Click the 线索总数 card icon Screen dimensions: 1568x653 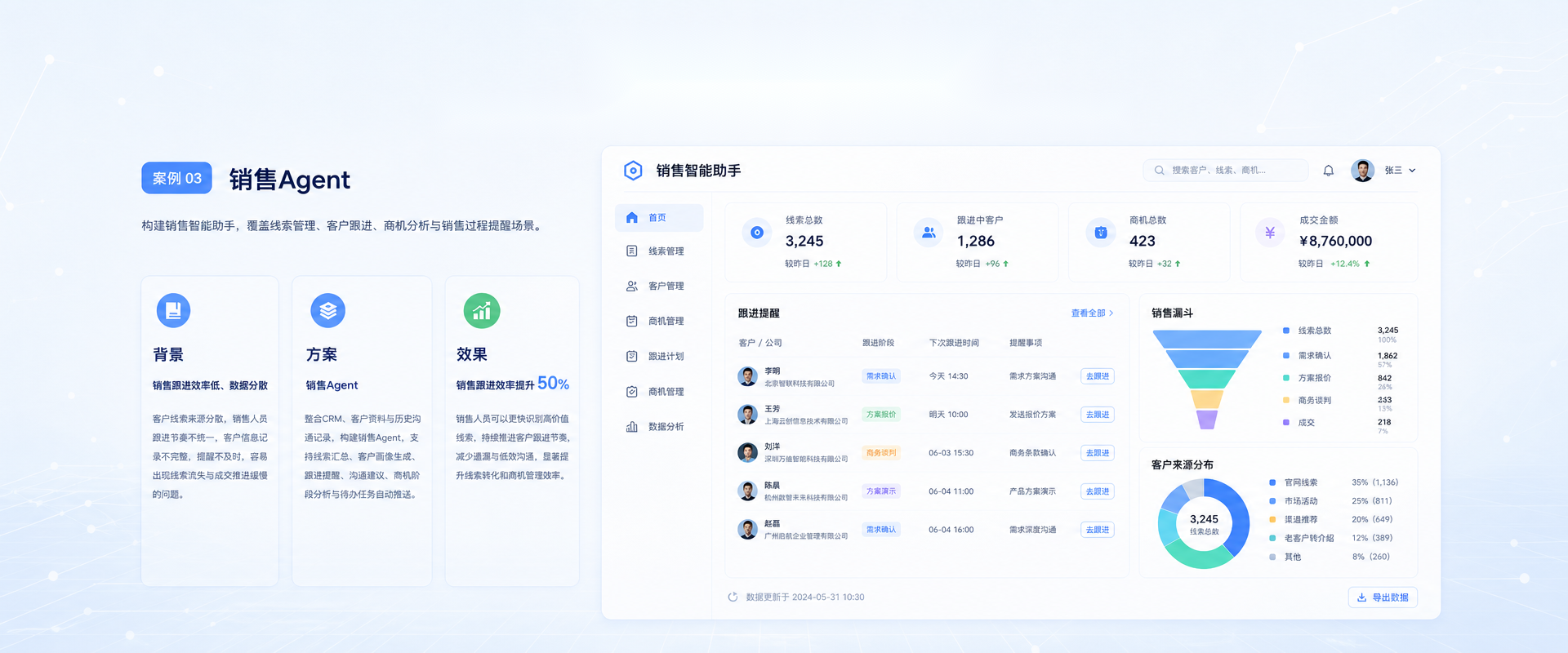(x=757, y=233)
